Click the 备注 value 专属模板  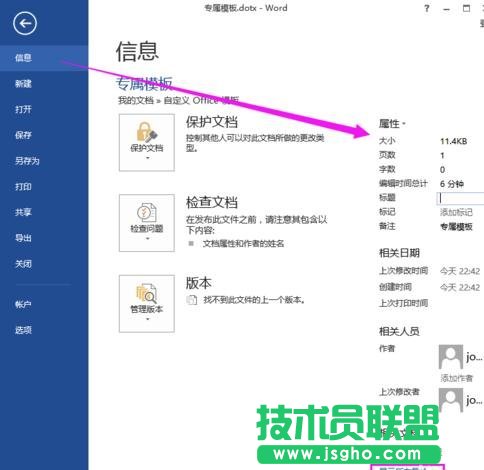coord(456,227)
